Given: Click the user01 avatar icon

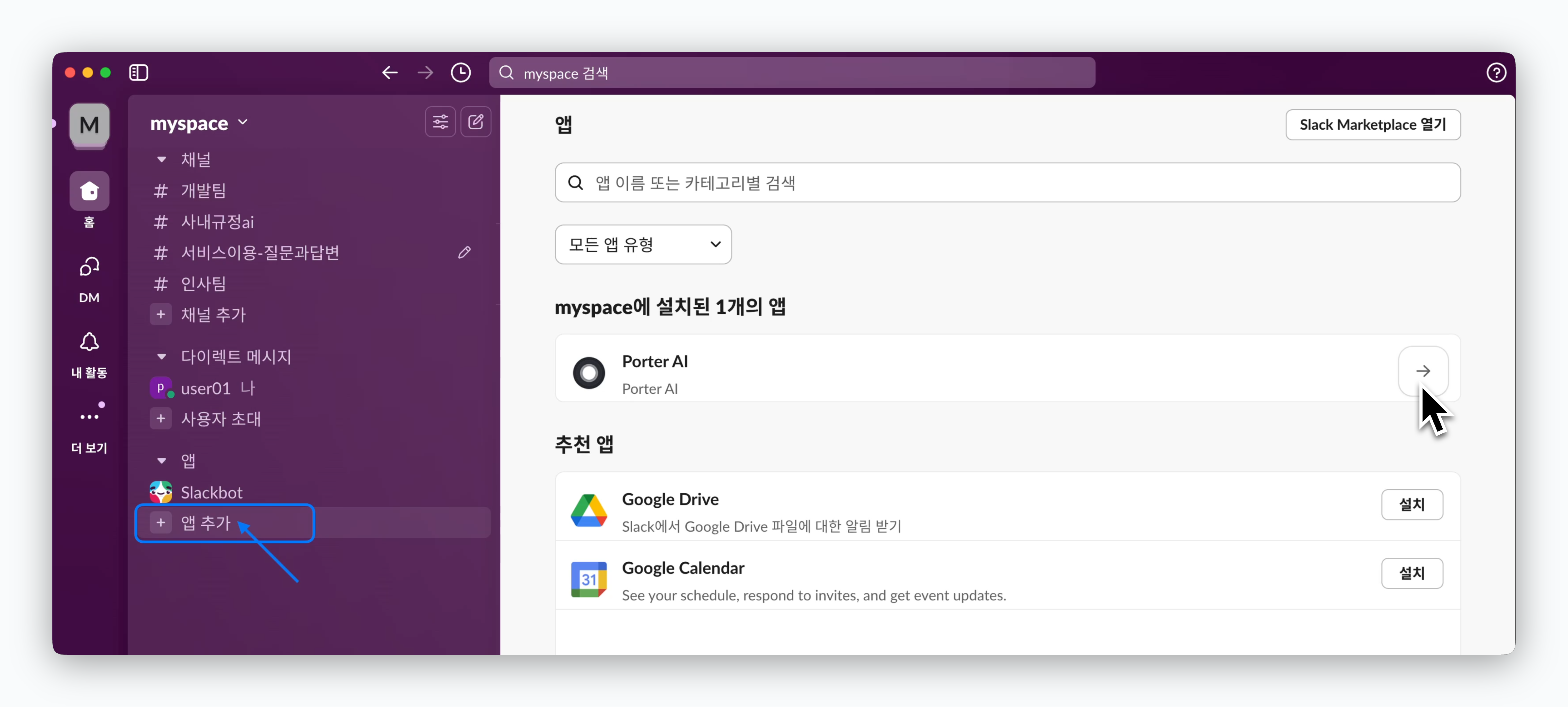Looking at the screenshot, I should (x=161, y=388).
